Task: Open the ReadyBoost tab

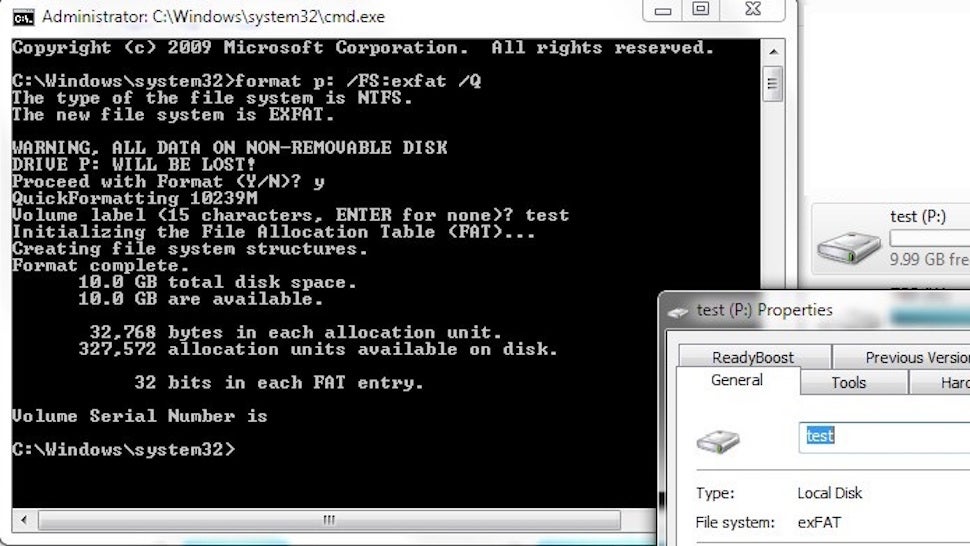Action: [753, 357]
